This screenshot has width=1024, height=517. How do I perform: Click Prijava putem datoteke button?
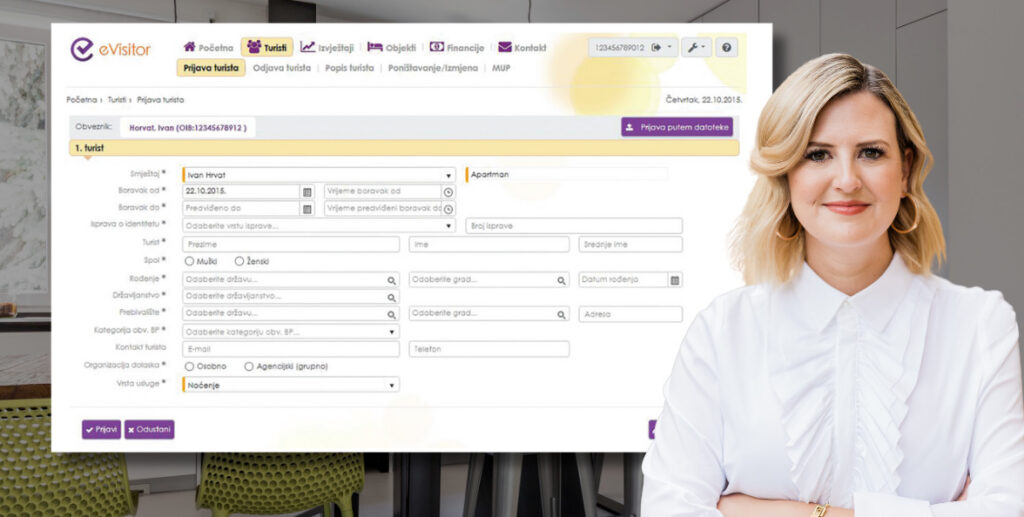click(x=677, y=127)
